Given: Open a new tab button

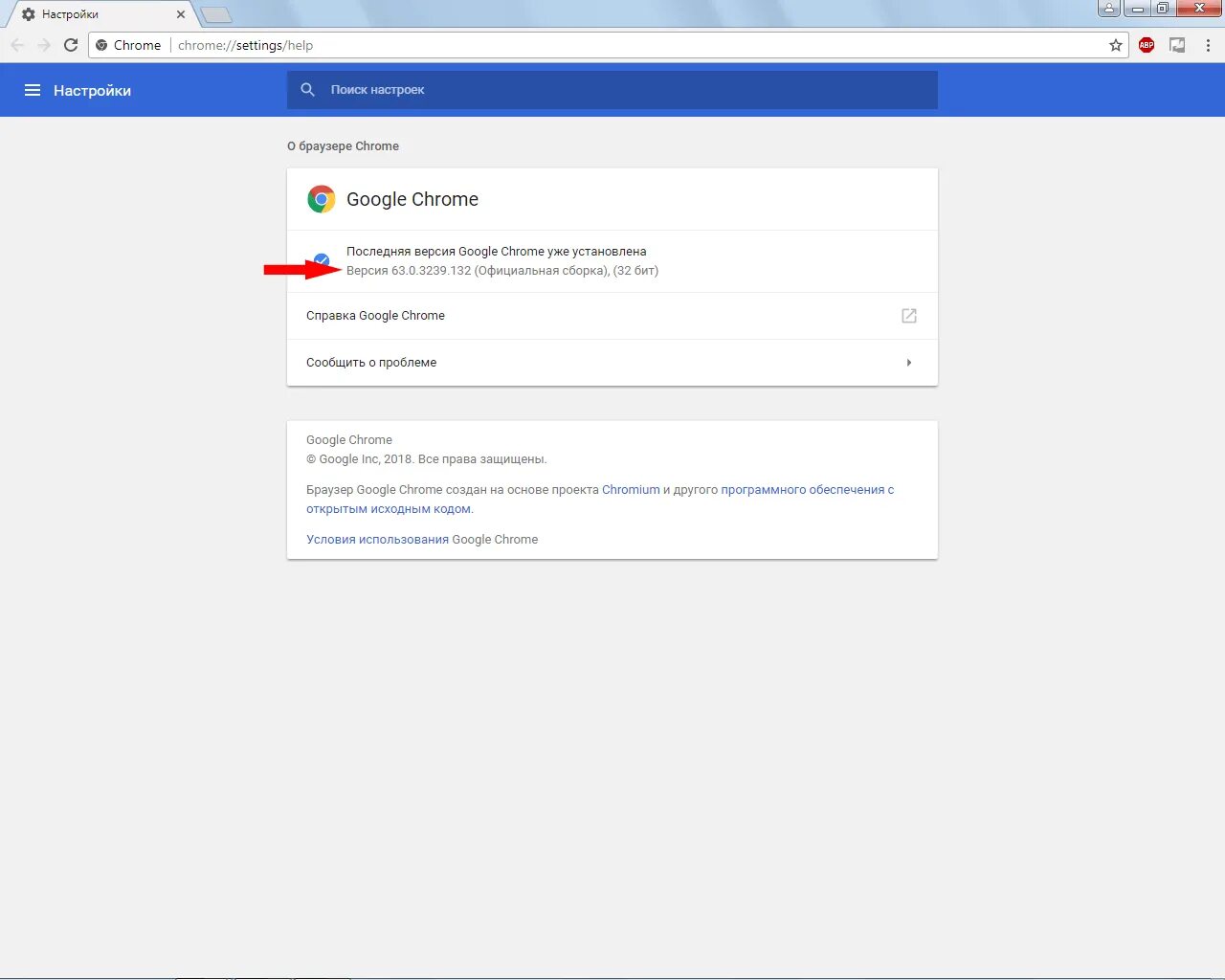Looking at the screenshot, I should 216,14.
